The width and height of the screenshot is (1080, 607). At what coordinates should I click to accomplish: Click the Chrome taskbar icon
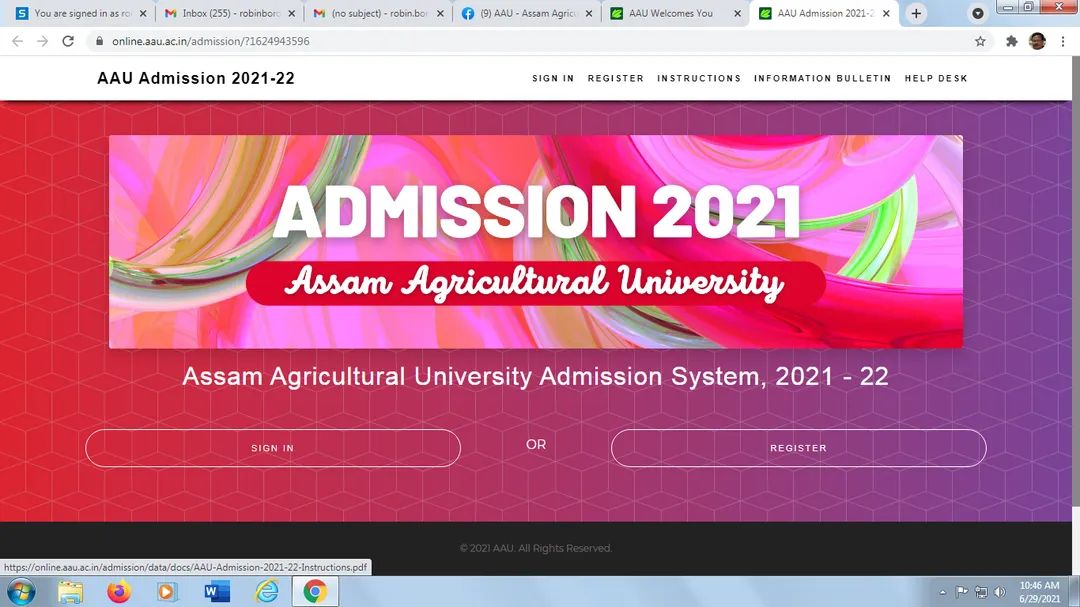click(x=315, y=591)
